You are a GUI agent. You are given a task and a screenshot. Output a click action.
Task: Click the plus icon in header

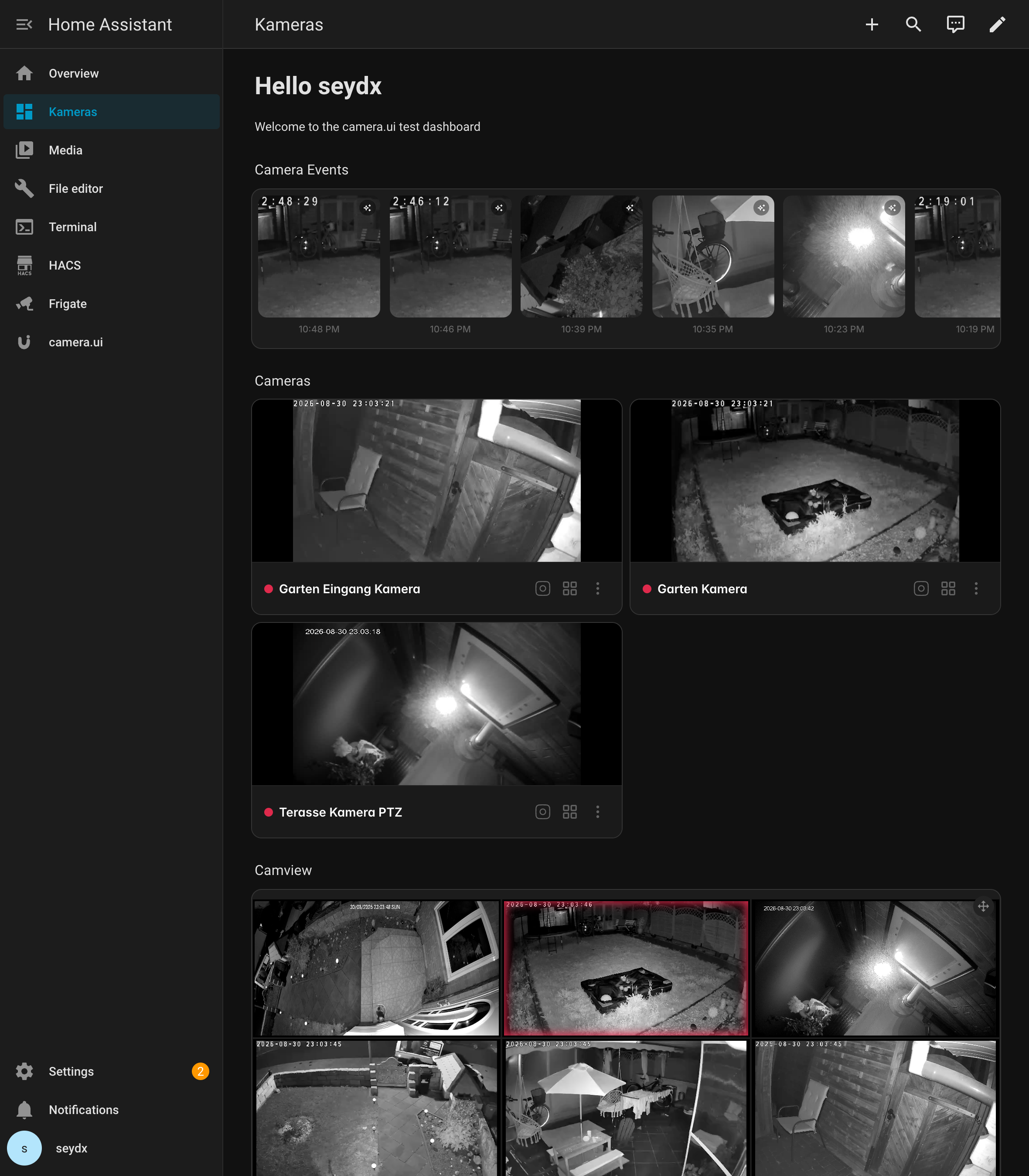872,24
